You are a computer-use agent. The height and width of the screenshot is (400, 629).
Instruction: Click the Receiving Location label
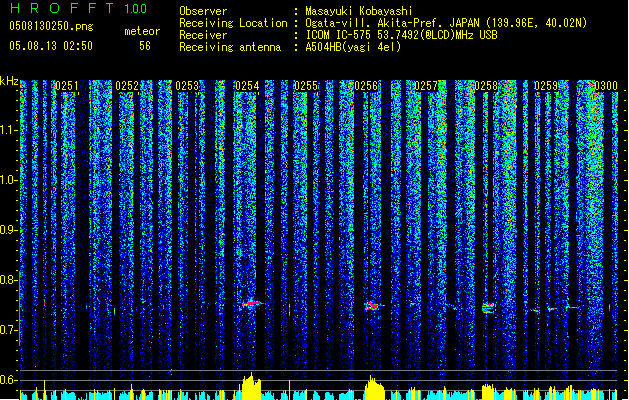pyautogui.click(x=233, y=23)
